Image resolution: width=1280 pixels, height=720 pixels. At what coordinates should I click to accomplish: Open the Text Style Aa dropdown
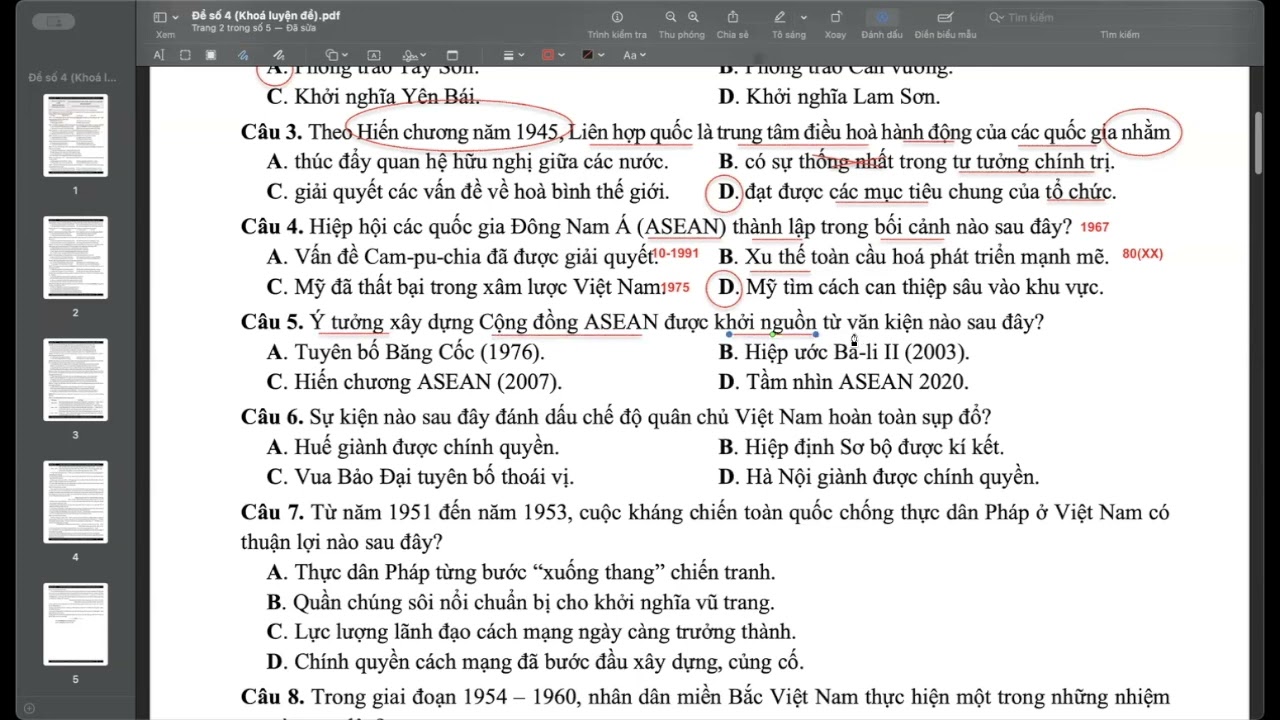coord(636,55)
